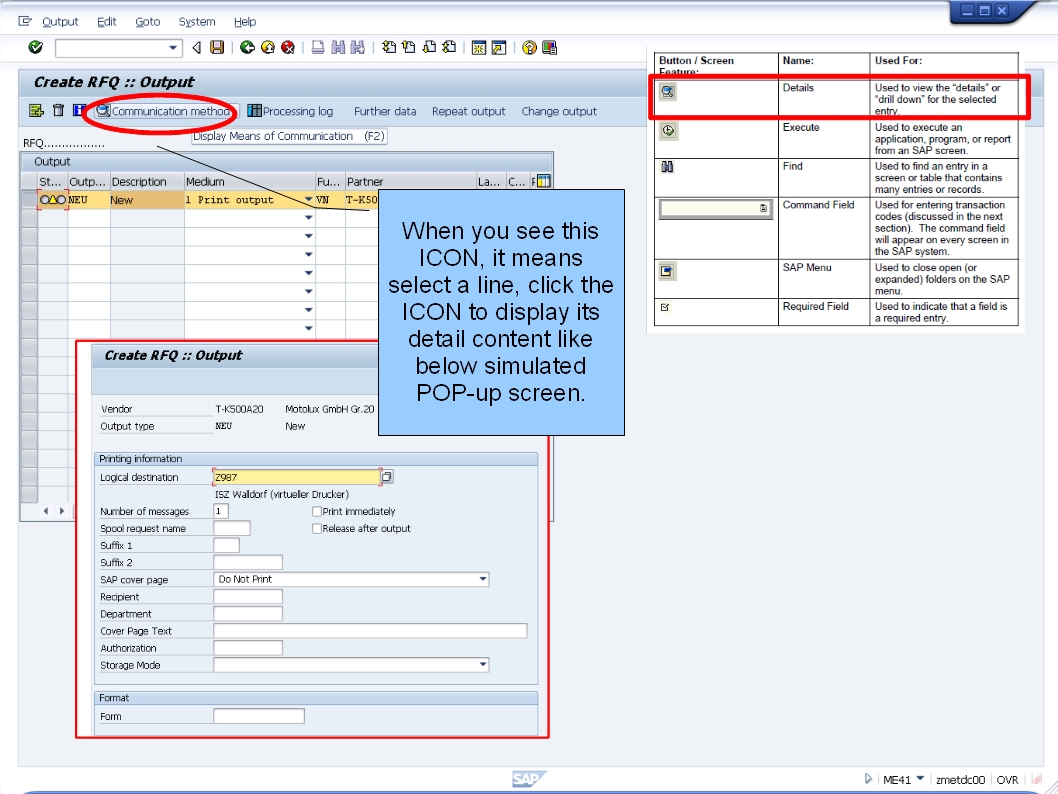Image resolution: width=1058 pixels, height=794 pixels.
Task: Click Repeat output
Action: point(468,111)
